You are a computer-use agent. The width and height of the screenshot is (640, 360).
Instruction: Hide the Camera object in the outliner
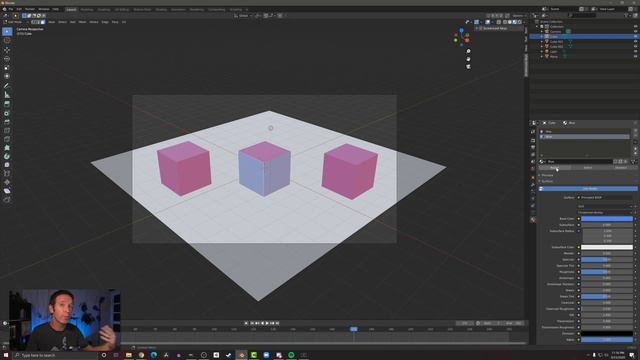tap(635, 31)
